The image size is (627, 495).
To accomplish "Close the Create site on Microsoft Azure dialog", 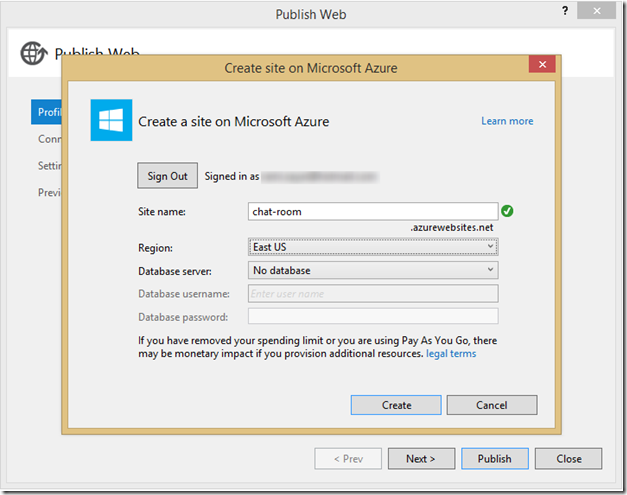I will (x=542, y=64).
